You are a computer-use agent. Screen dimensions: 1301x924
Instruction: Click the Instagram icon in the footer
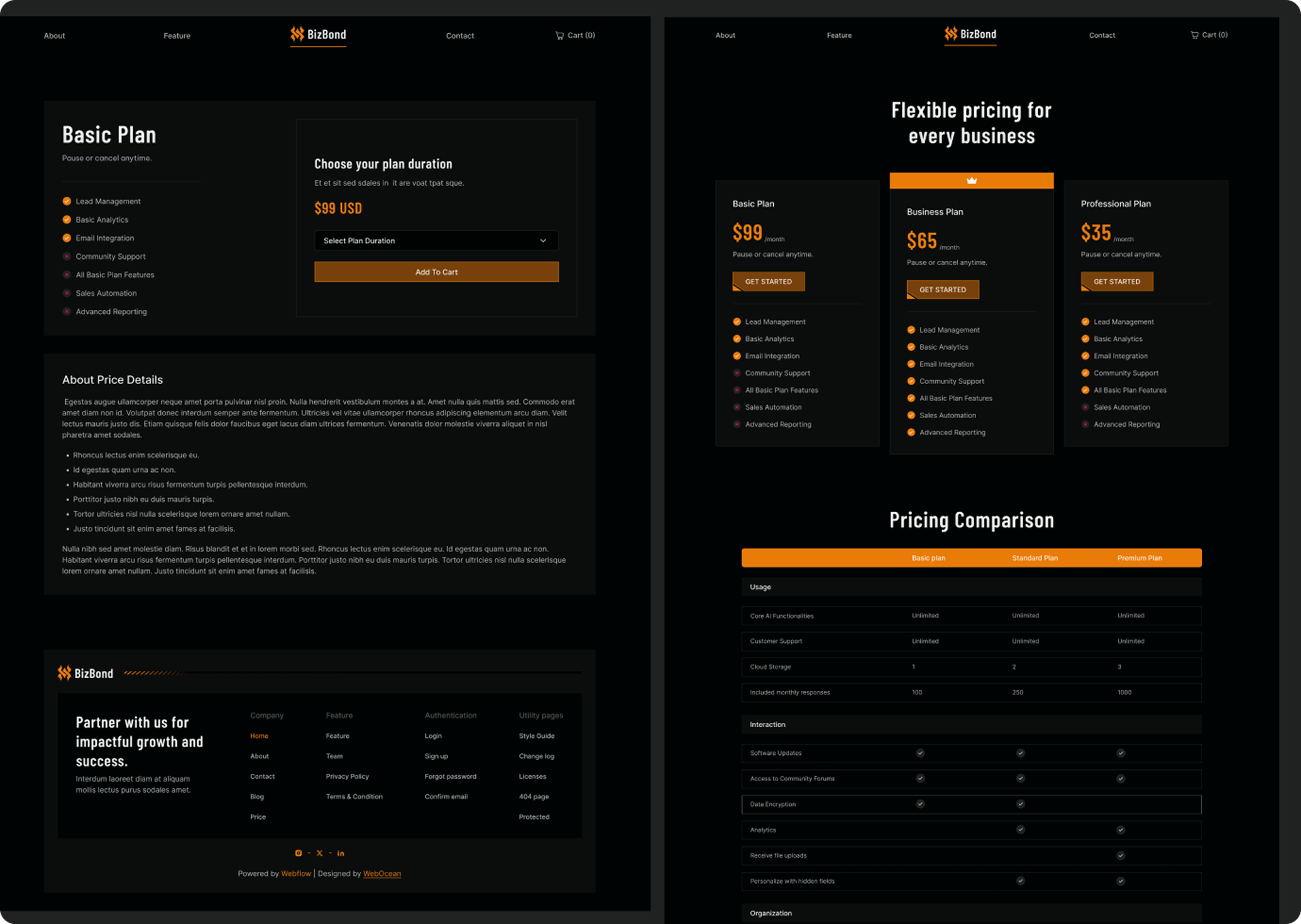tap(299, 853)
